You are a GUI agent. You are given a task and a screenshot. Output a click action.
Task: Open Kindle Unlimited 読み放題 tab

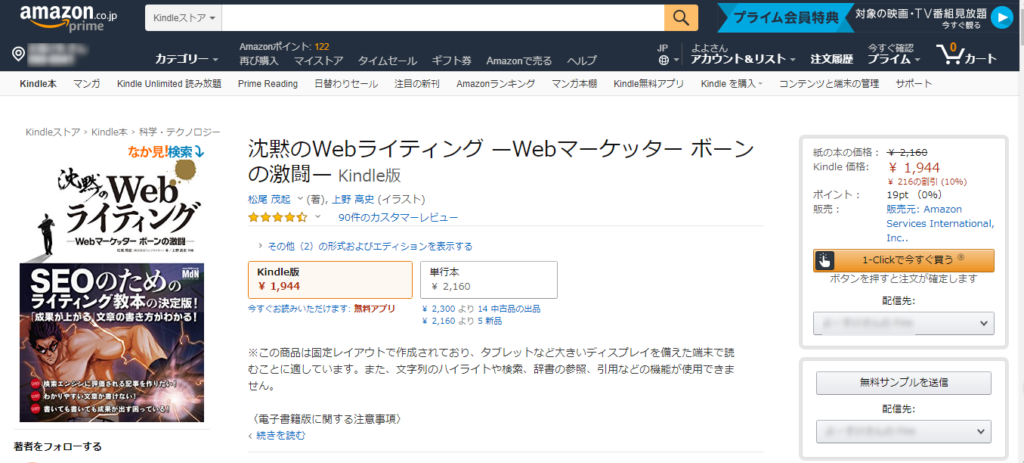169,84
